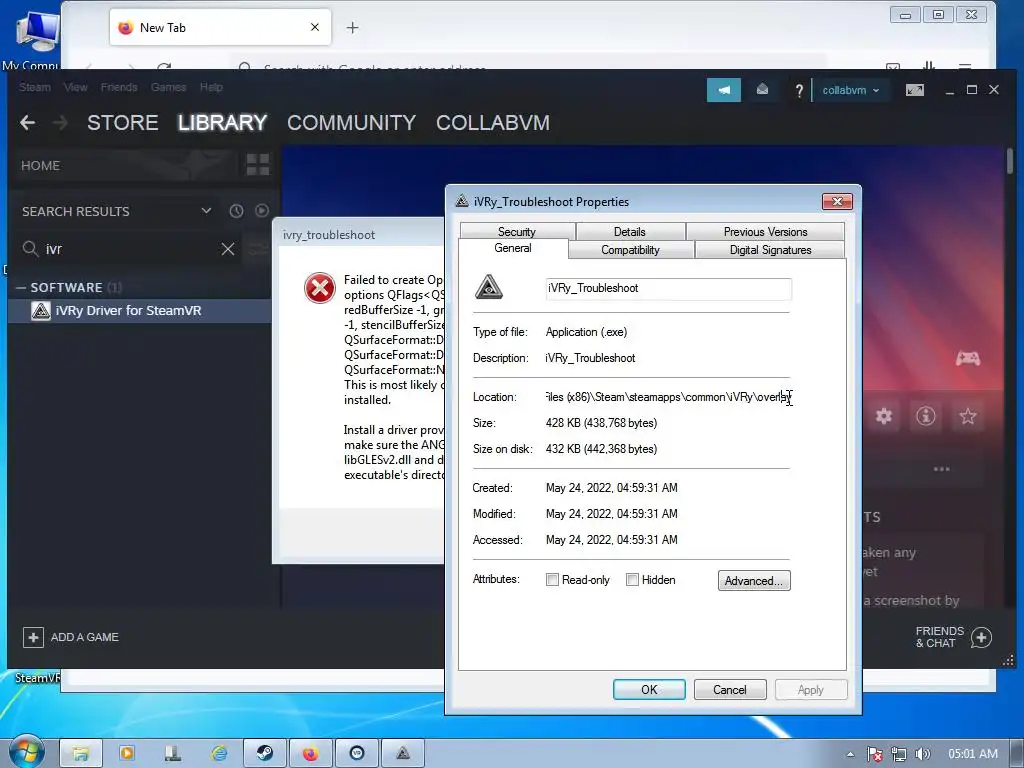Open Internet Explorer taskbar icon
This screenshot has width=1024, height=768.
click(x=219, y=754)
